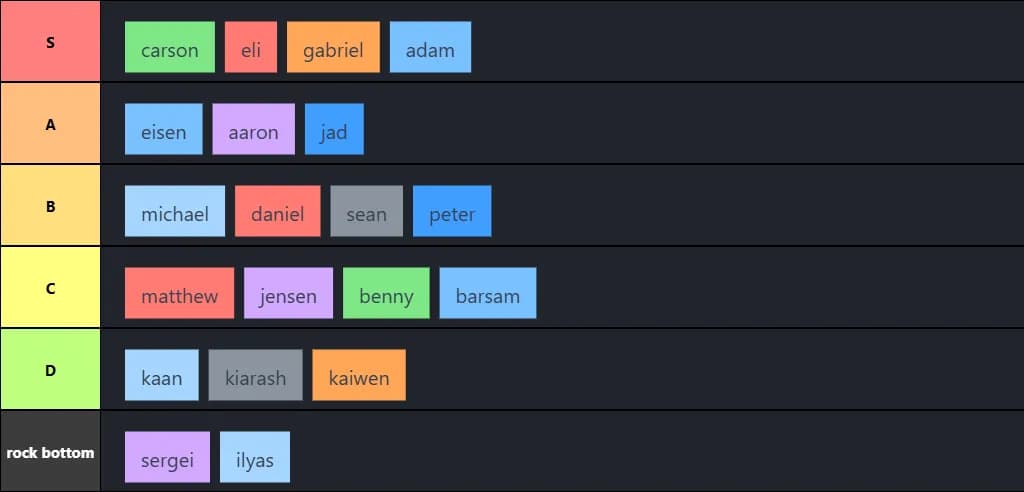1024x492 pixels.
Task: Click the red S tier label
Action: 50,42
